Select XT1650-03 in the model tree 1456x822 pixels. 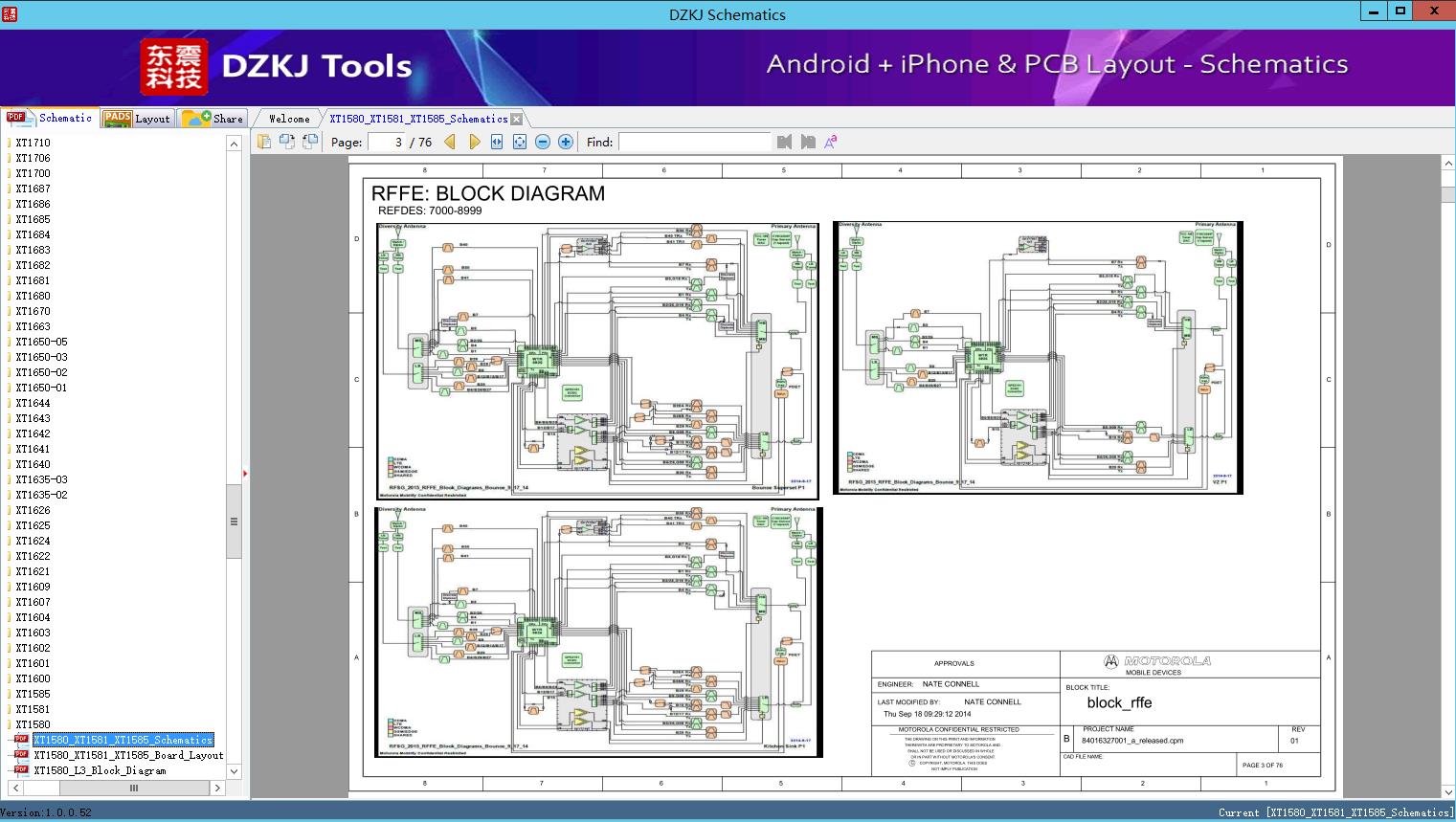(41, 357)
